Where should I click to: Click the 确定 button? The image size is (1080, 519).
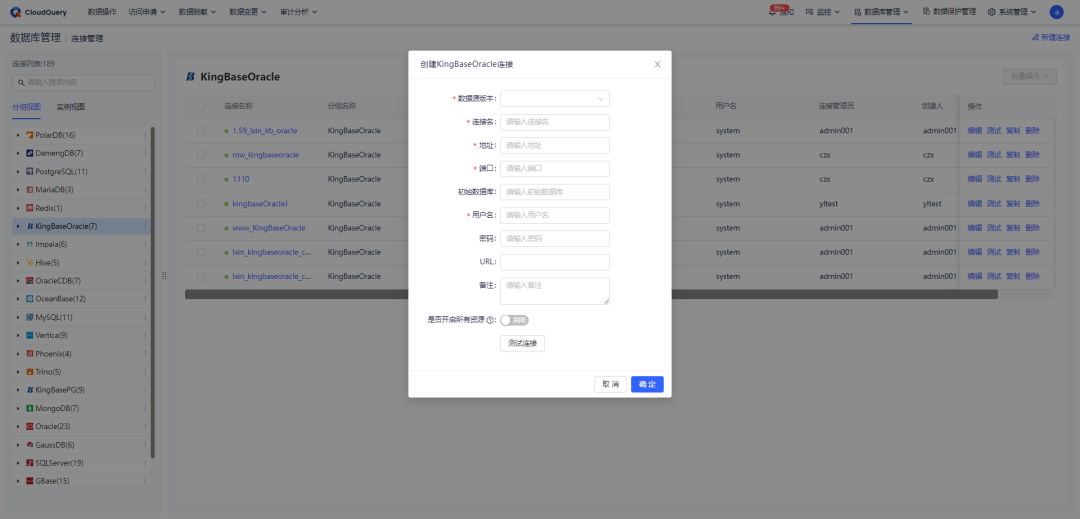[x=647, y=384]
